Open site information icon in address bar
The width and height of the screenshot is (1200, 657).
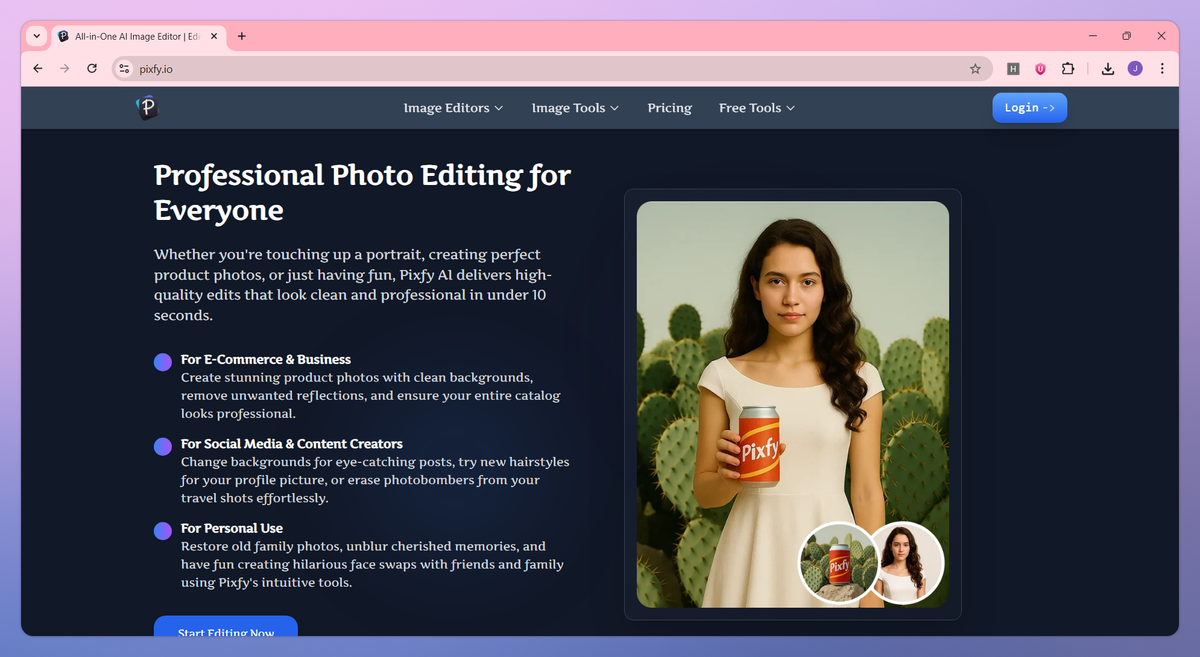coord(124,69)
